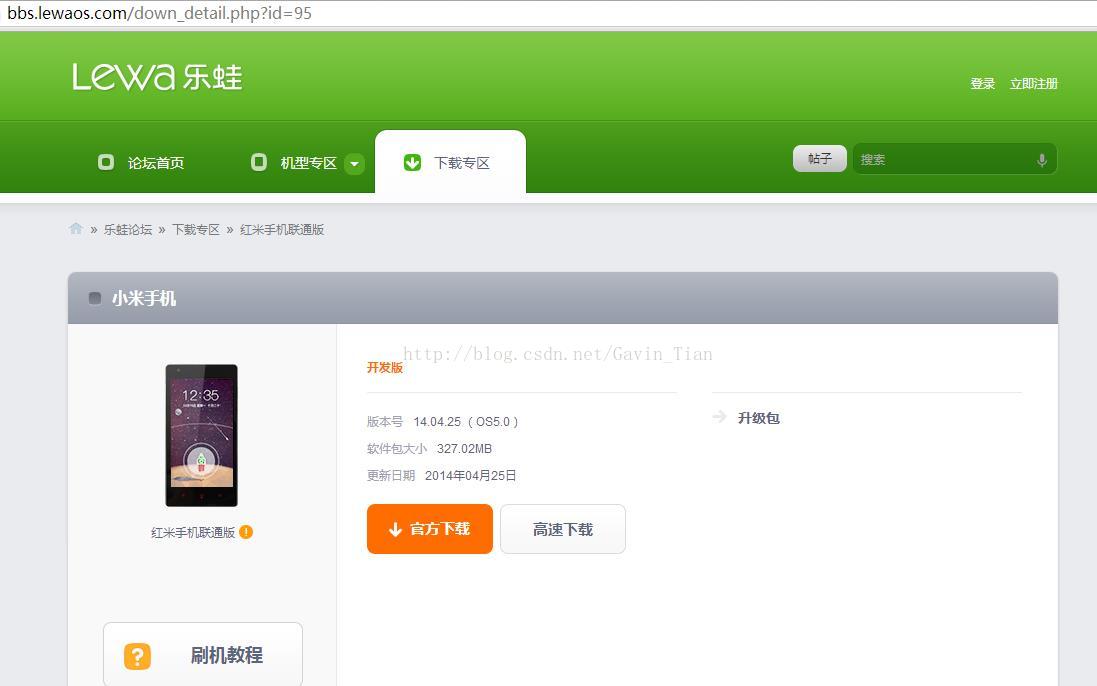Click update date 2014年04月25日
This screenshot has height=686, width=1097.
(x=470, y=476)
